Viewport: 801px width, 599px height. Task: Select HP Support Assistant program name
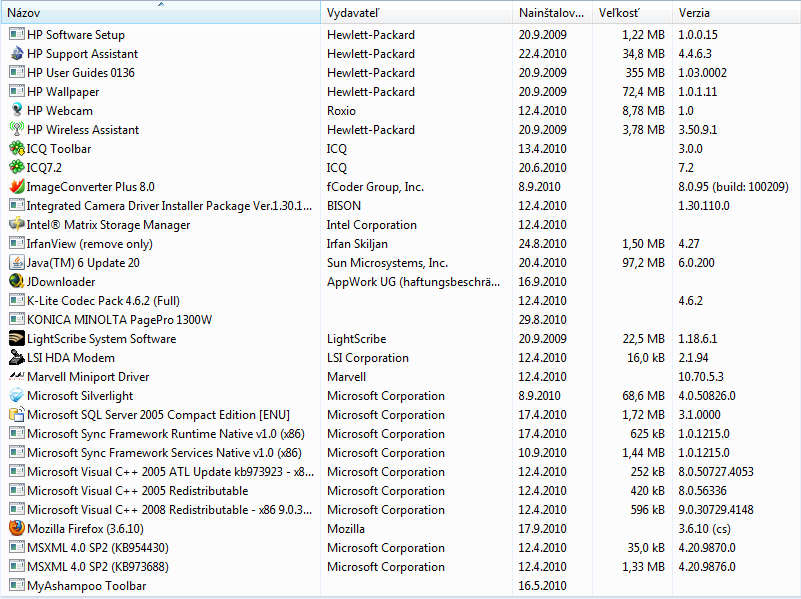[x=82, y=54]
